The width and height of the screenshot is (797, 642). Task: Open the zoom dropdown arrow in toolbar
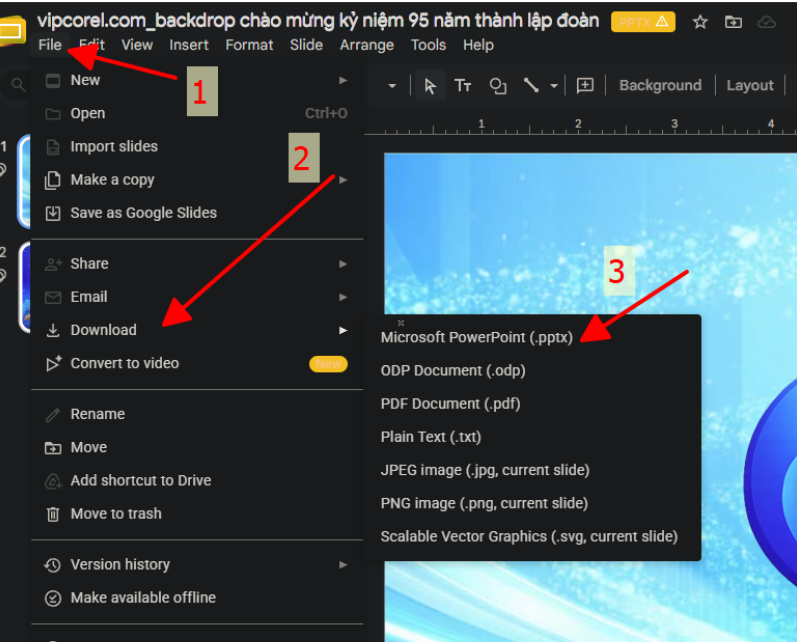point(391,86)
